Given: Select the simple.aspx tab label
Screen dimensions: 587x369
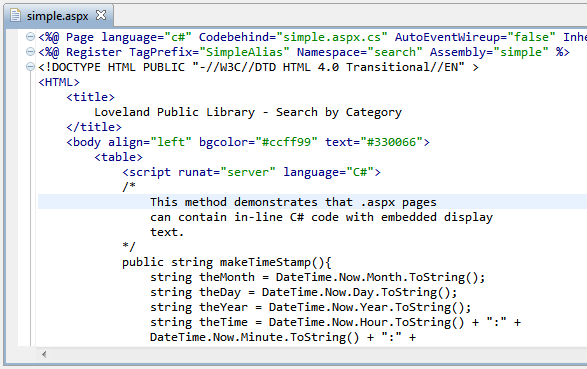Looking at the screenshot, I should click(x=57, y=16).
